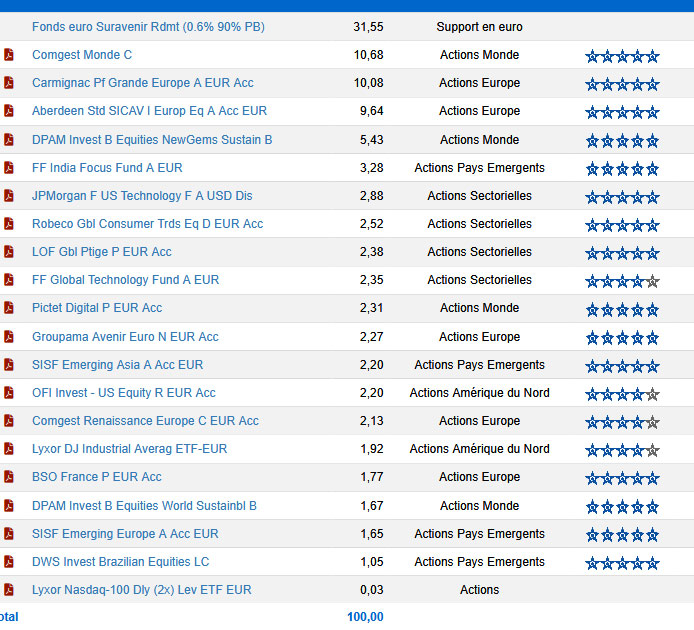694x630 pixels.
Task: Select 'Actions Amérique du Nord' in OFI row
Action: pos(479,393)
